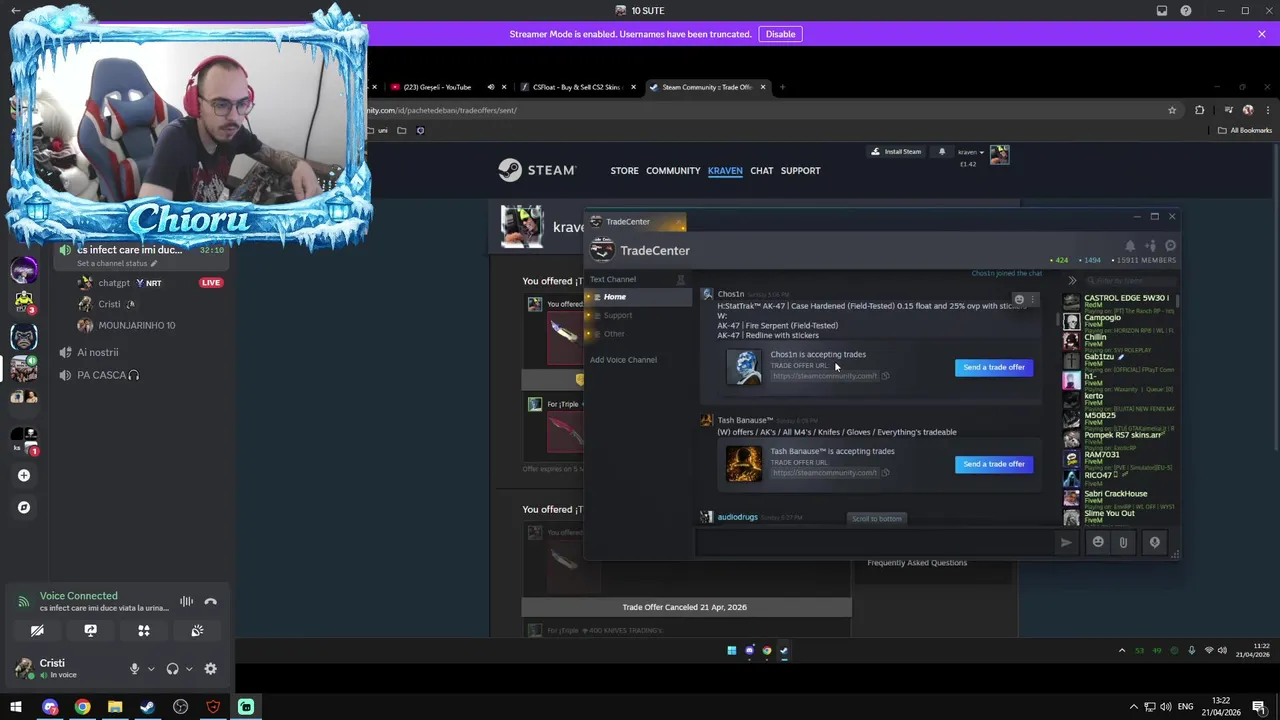
Task: Click Scroll to bottom in TradeCenter chat
Action: pyautogui.click(x=877, y=518)
